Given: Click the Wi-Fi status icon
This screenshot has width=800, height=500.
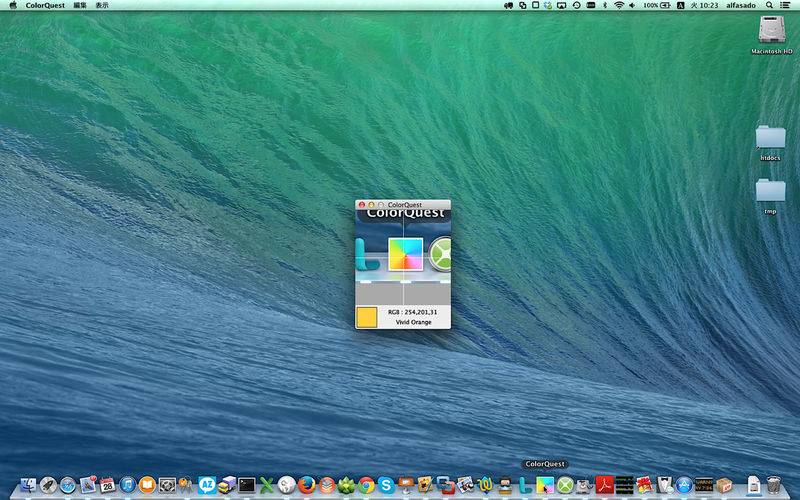Looking at the screenshot, I should [619, 5].
